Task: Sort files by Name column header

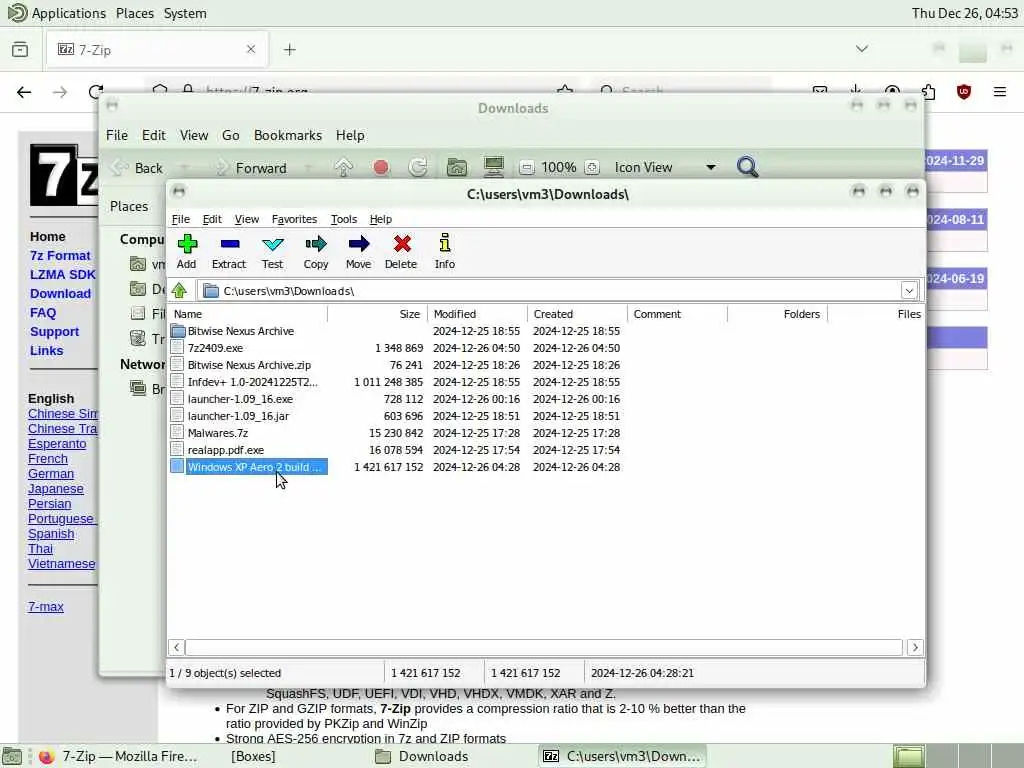Action: [x=248, y=314]
